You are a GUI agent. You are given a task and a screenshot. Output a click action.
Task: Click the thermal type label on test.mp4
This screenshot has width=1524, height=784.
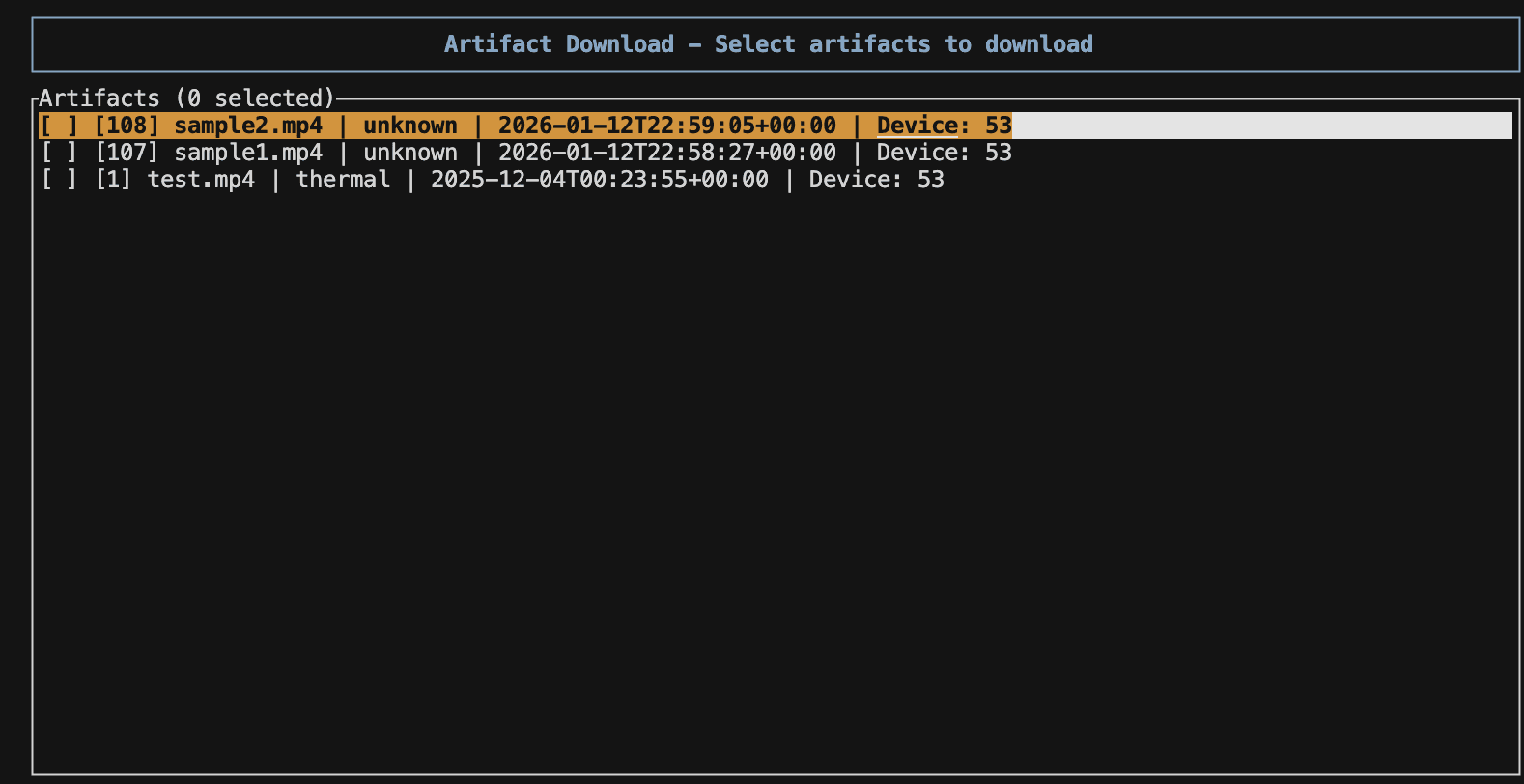[x=343, y=179]
